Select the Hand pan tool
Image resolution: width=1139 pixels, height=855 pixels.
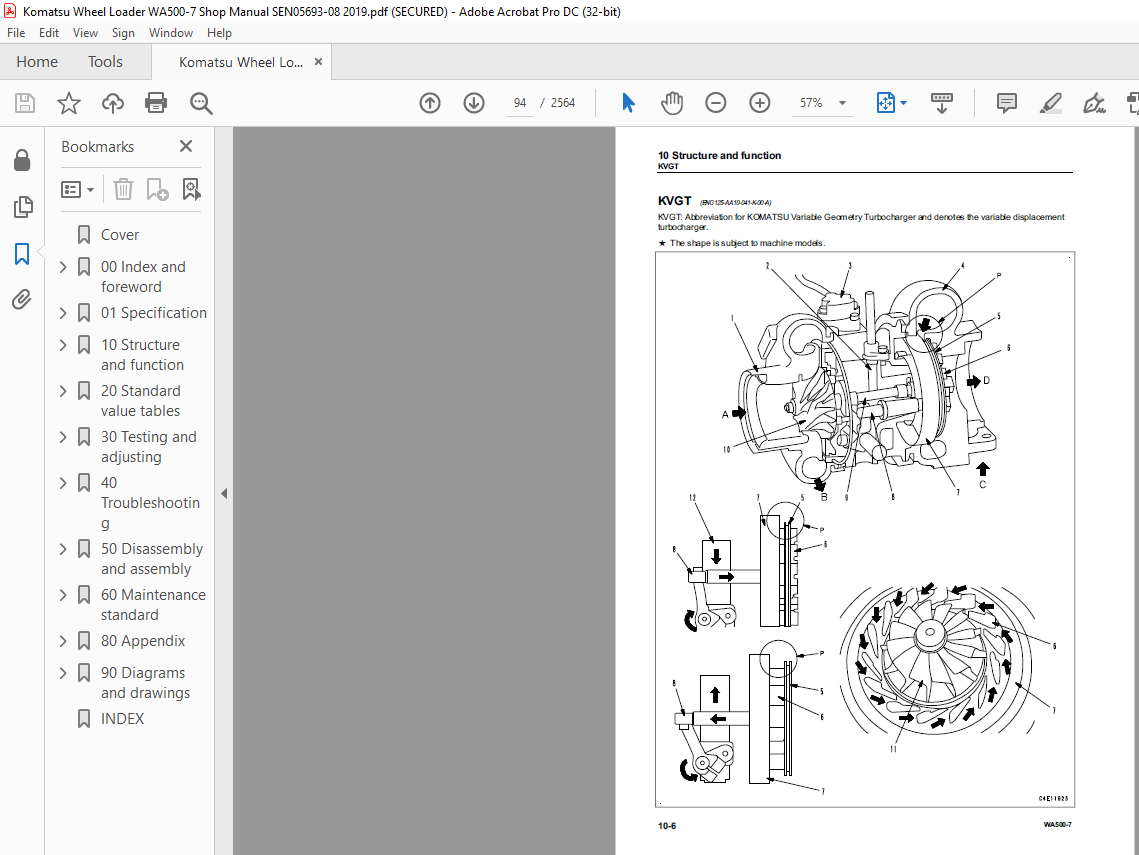(x=672, y=103)
